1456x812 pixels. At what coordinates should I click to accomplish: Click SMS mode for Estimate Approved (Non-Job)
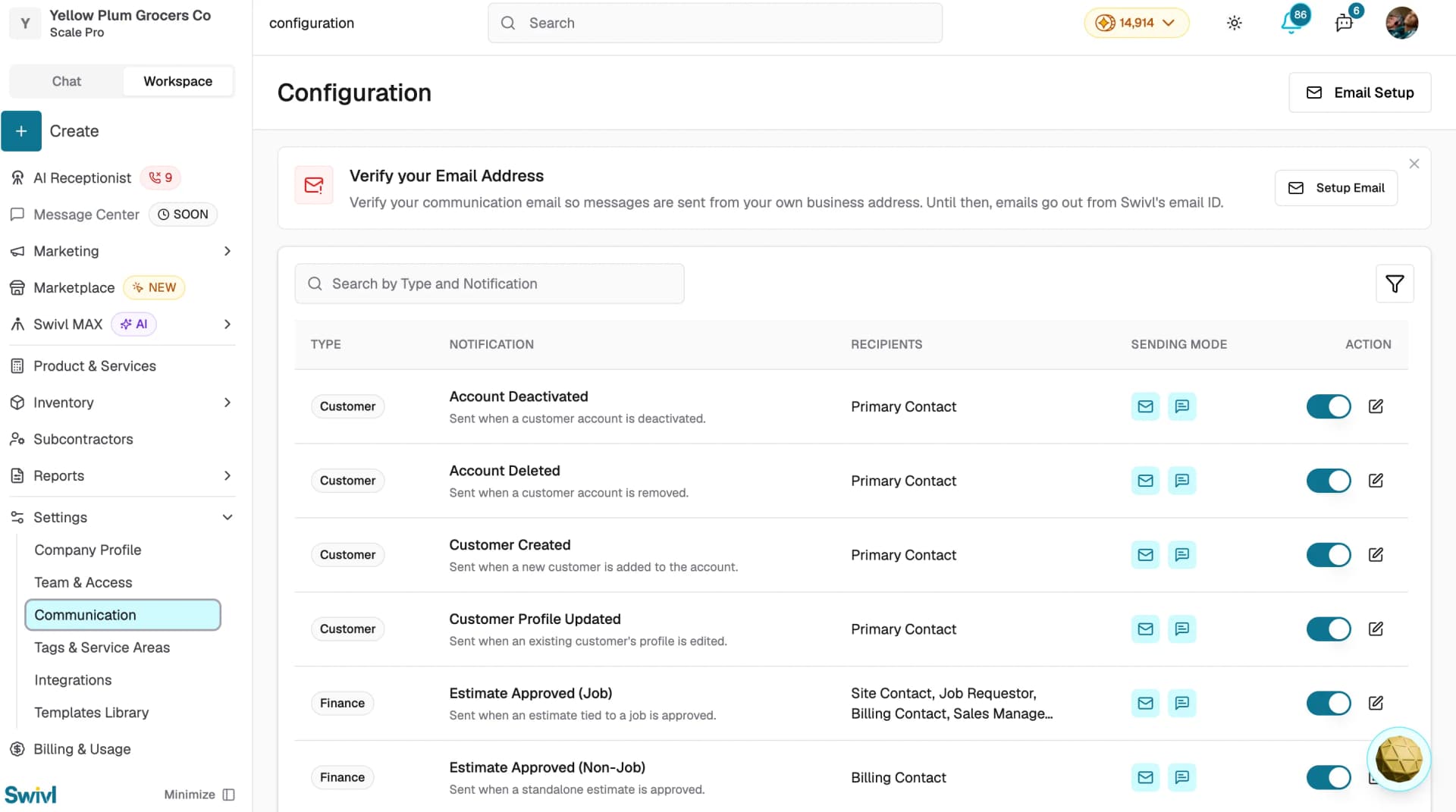[1181, 778]
